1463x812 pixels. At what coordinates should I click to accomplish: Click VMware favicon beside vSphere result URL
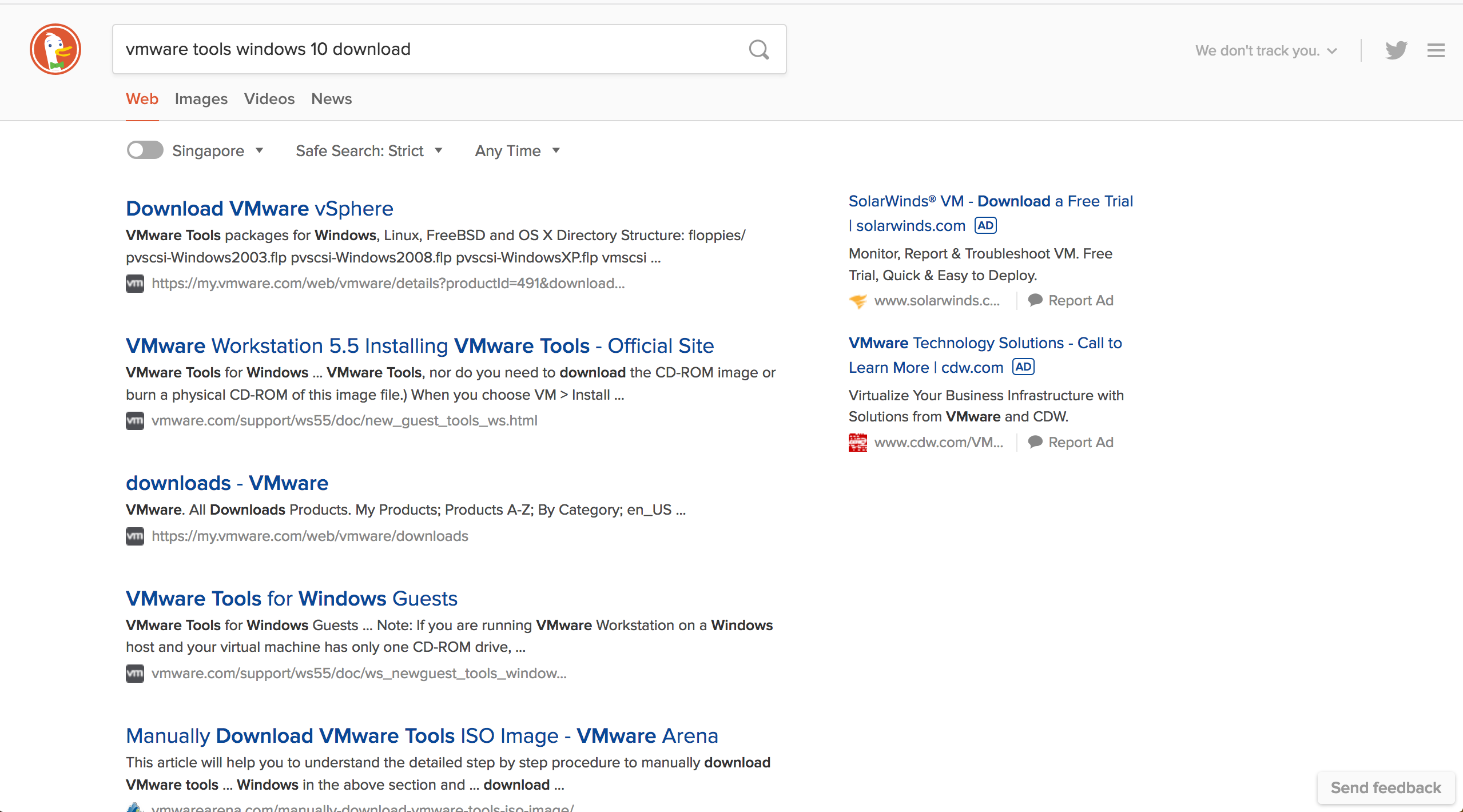tap(135, 284)
